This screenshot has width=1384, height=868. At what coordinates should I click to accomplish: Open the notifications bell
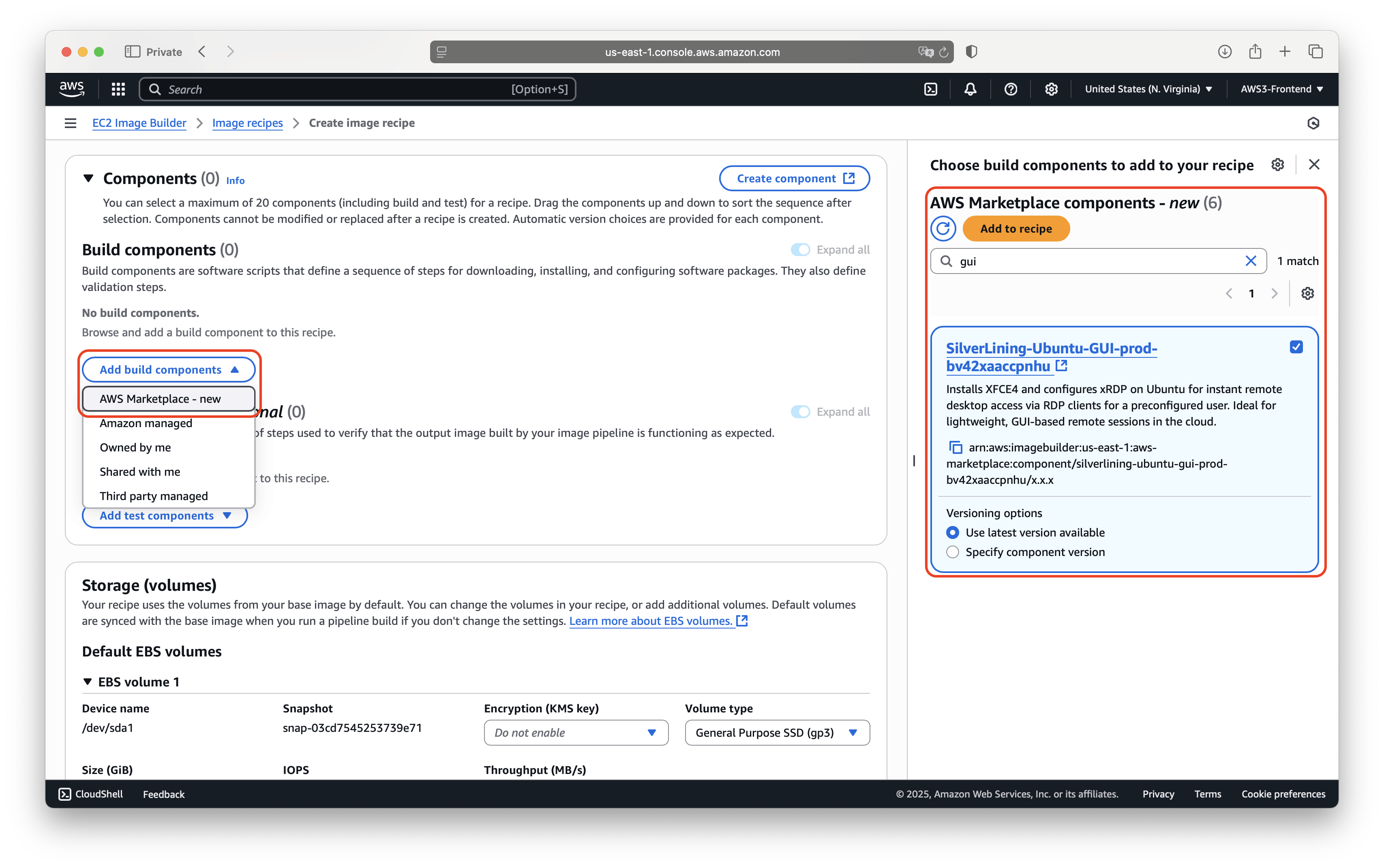[x=970, y=89]
